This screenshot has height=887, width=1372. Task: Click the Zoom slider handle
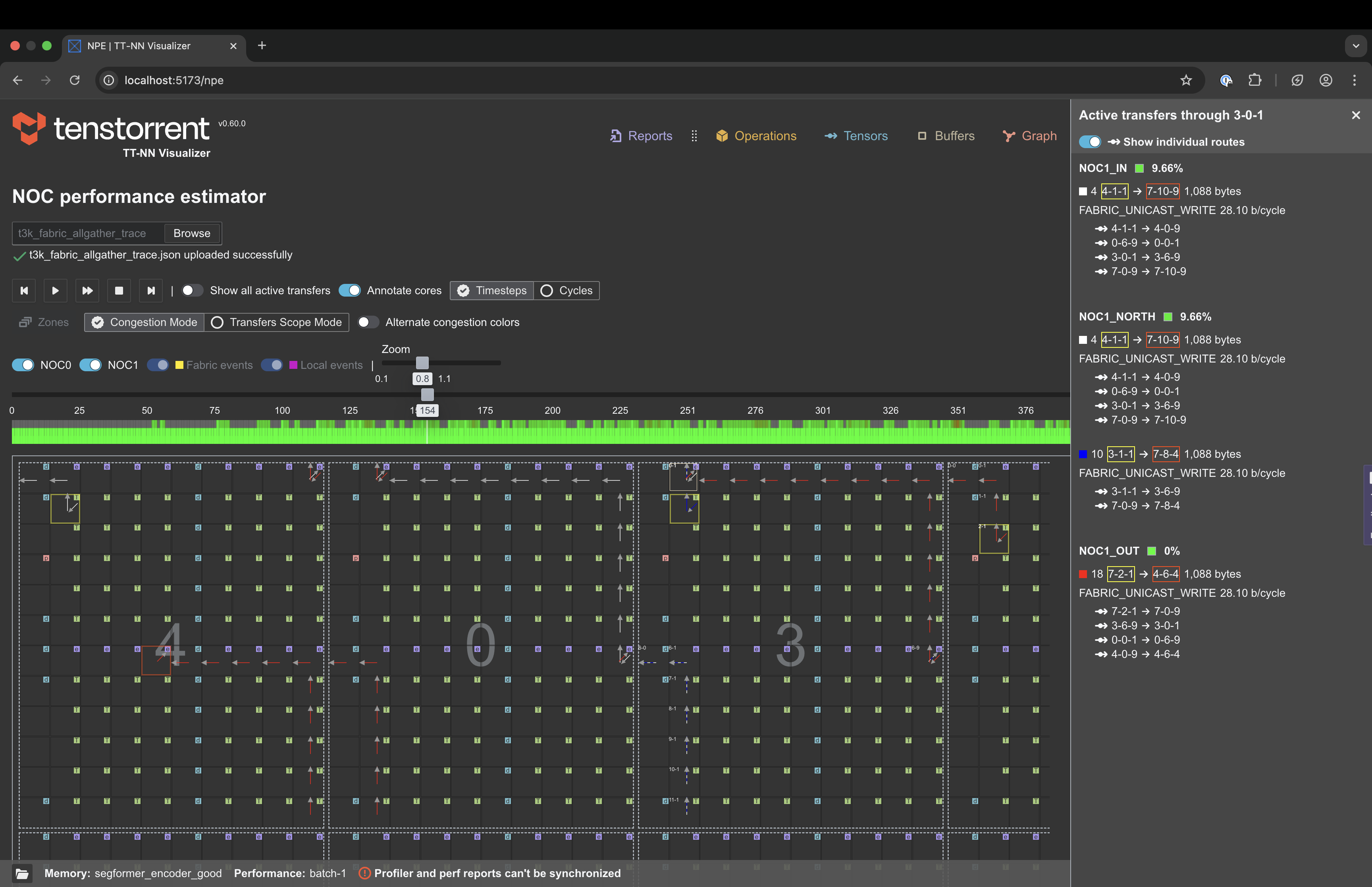coord(422,363)
